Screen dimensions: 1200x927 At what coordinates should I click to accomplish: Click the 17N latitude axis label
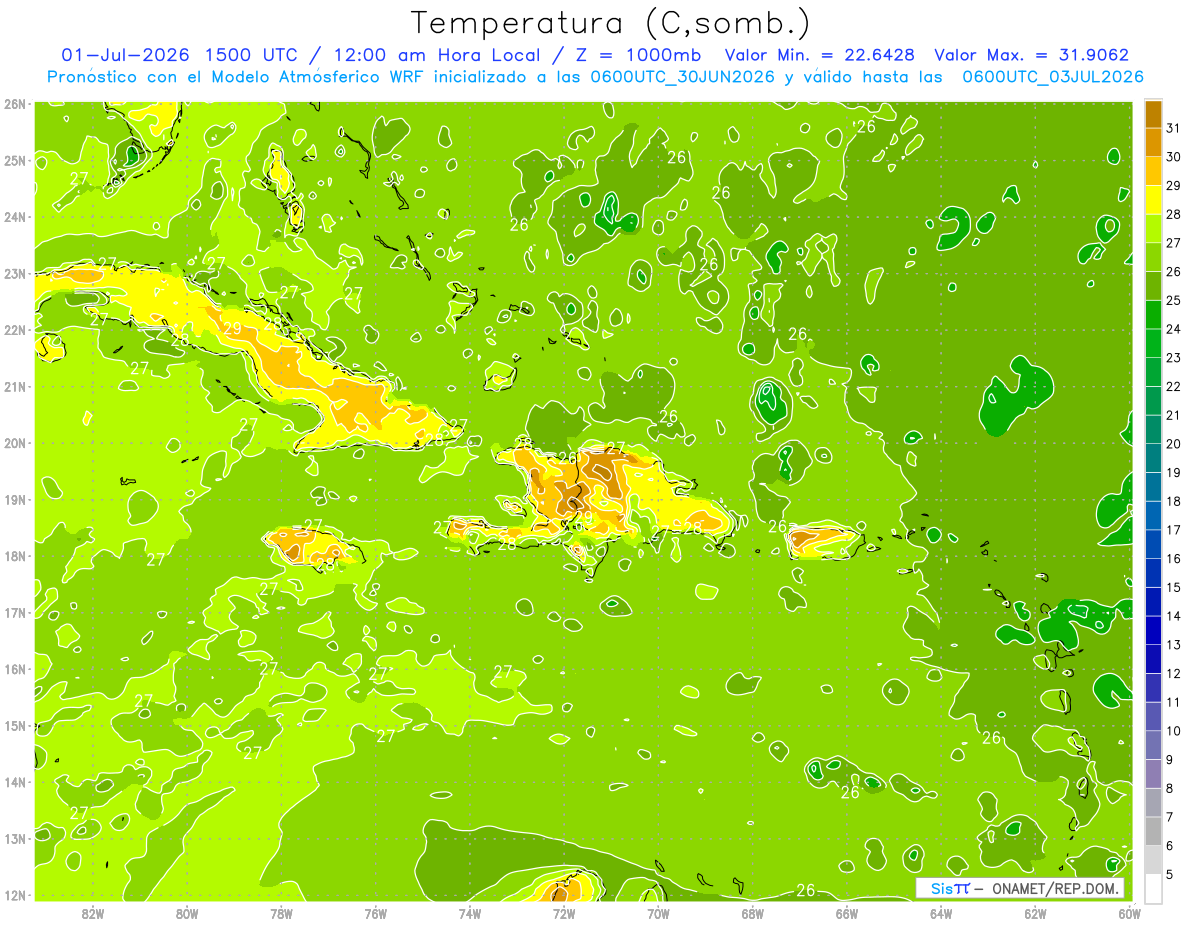(15, 613)
